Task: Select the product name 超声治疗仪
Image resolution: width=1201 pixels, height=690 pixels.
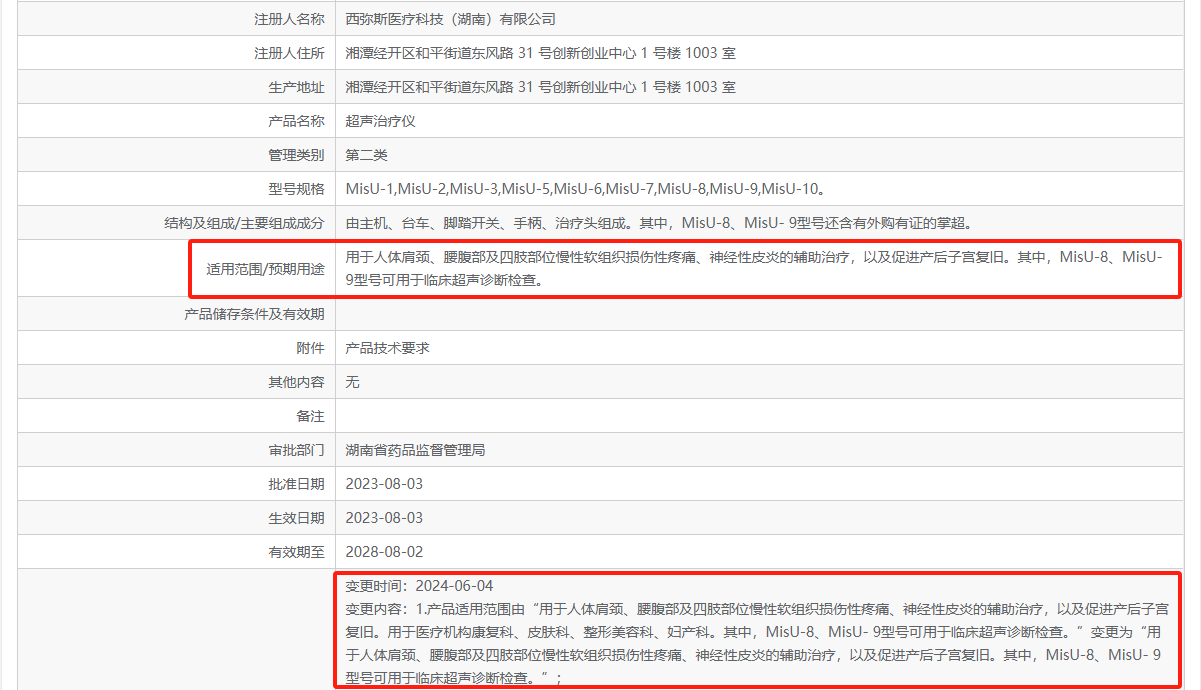Action: tap(380, 121)
